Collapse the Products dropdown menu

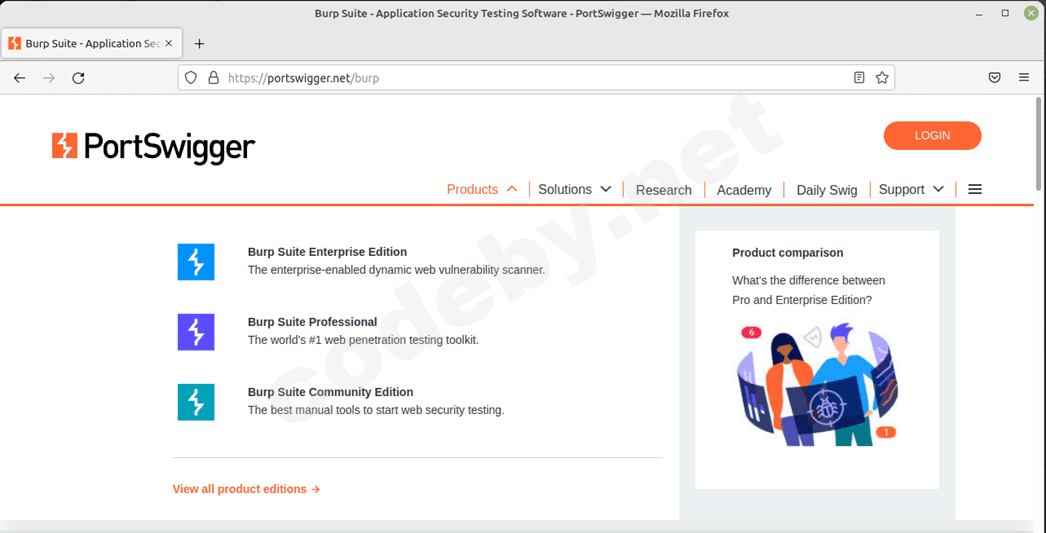482,189
